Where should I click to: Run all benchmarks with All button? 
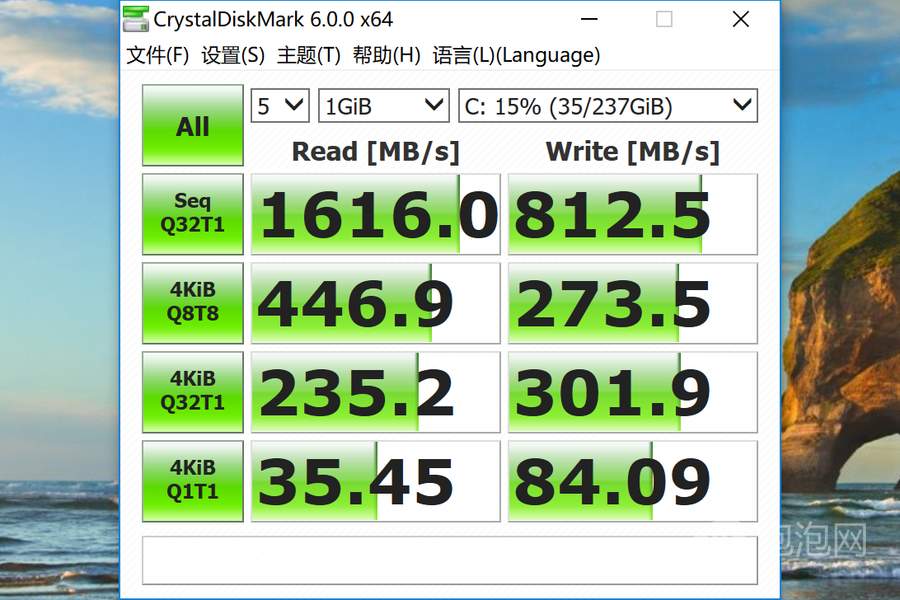click(192, 126)
